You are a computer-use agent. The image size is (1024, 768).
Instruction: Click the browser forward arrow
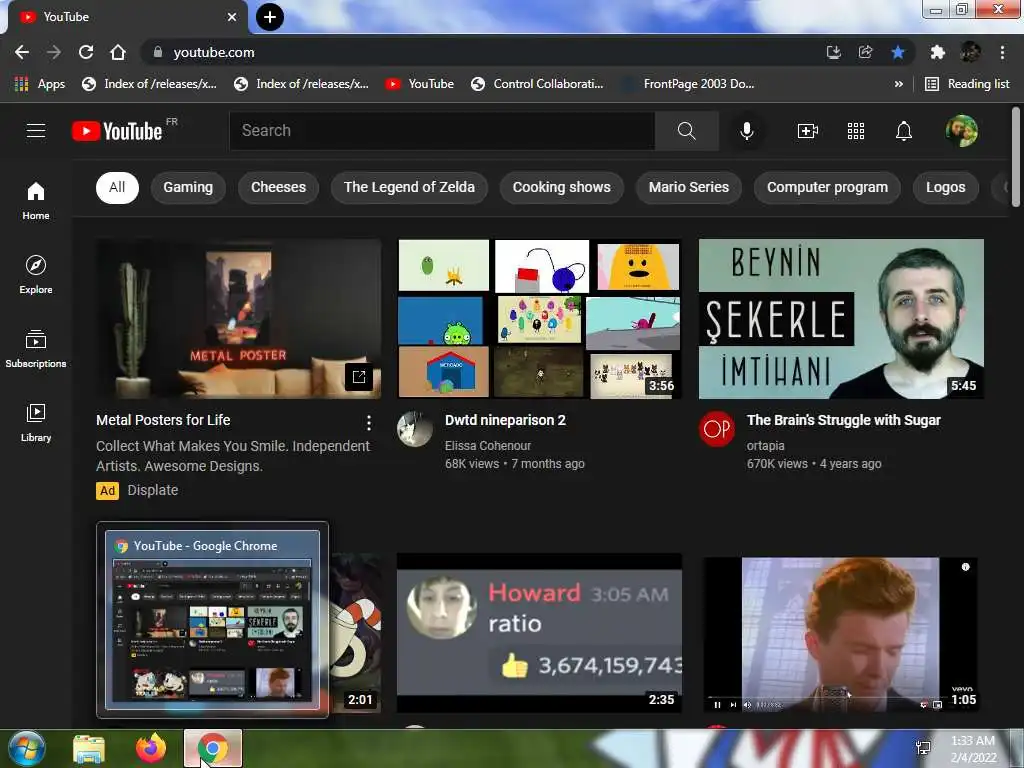[x=54, y=52]
